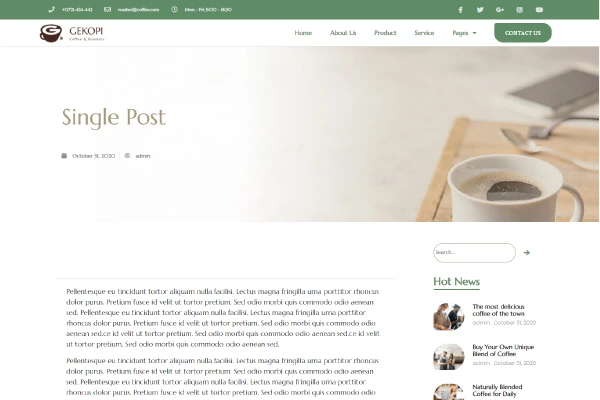Viewport: 600px width, 400px height.
Task: Expand the Pages dropdown menu
Action: coord(464,33)
